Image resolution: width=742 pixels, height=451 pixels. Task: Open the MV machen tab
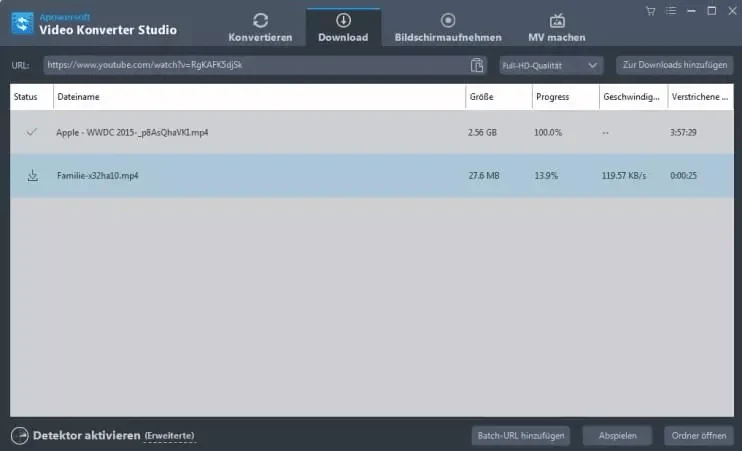(557, 28)
